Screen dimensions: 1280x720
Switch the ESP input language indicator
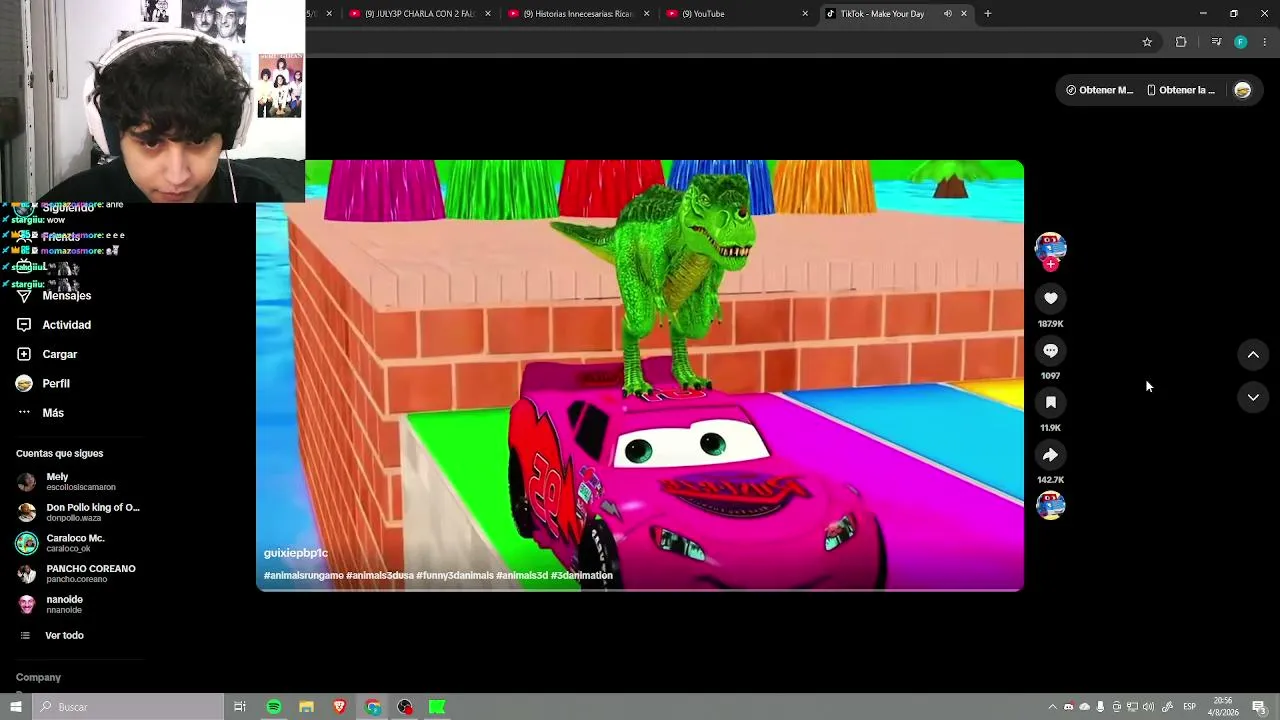1190,707
